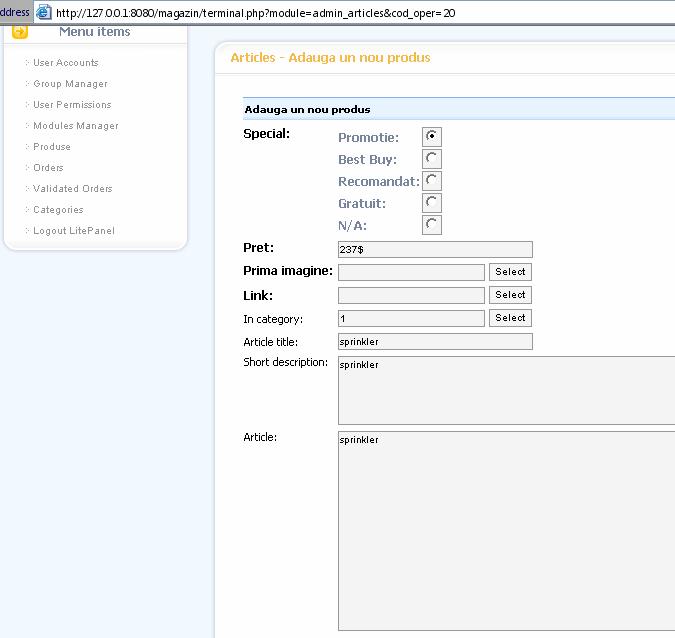Select the Best Buy radio option

[x=432, y=159]
